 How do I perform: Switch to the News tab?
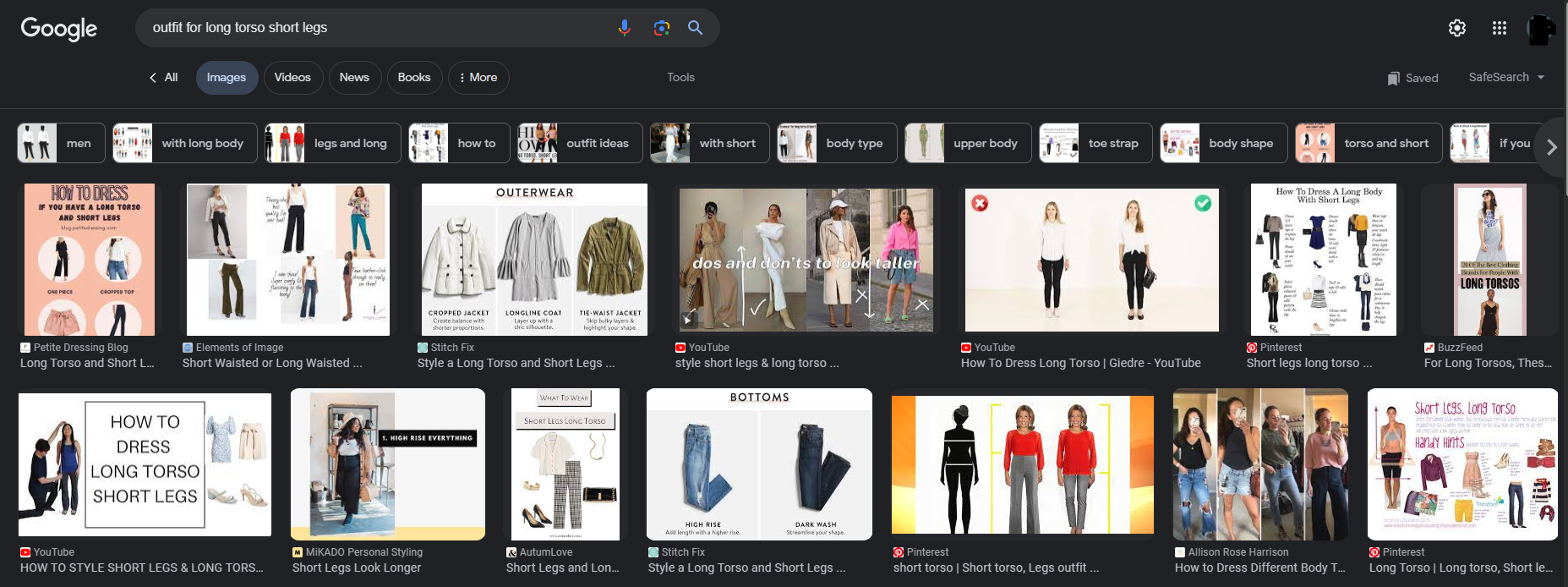(x=354, y=78)
